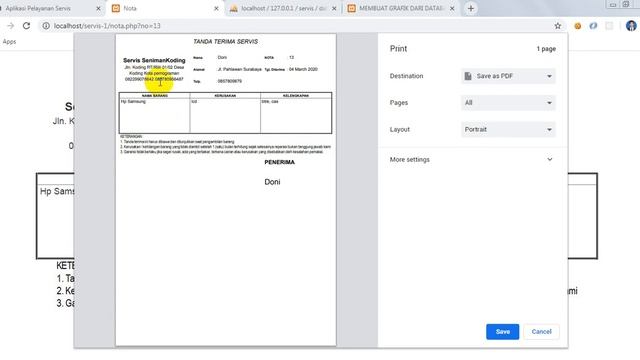Go forward with the browser arrow
The height and width of the screenshot is (360, 640).
coord(11,26)
